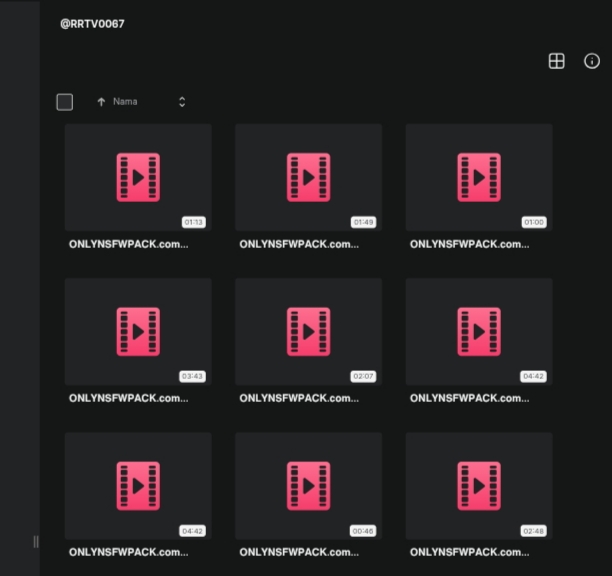The width and height of the screenshot is (612, 576).
Task: Sort files by the Nama label
Action: (125, 101)
